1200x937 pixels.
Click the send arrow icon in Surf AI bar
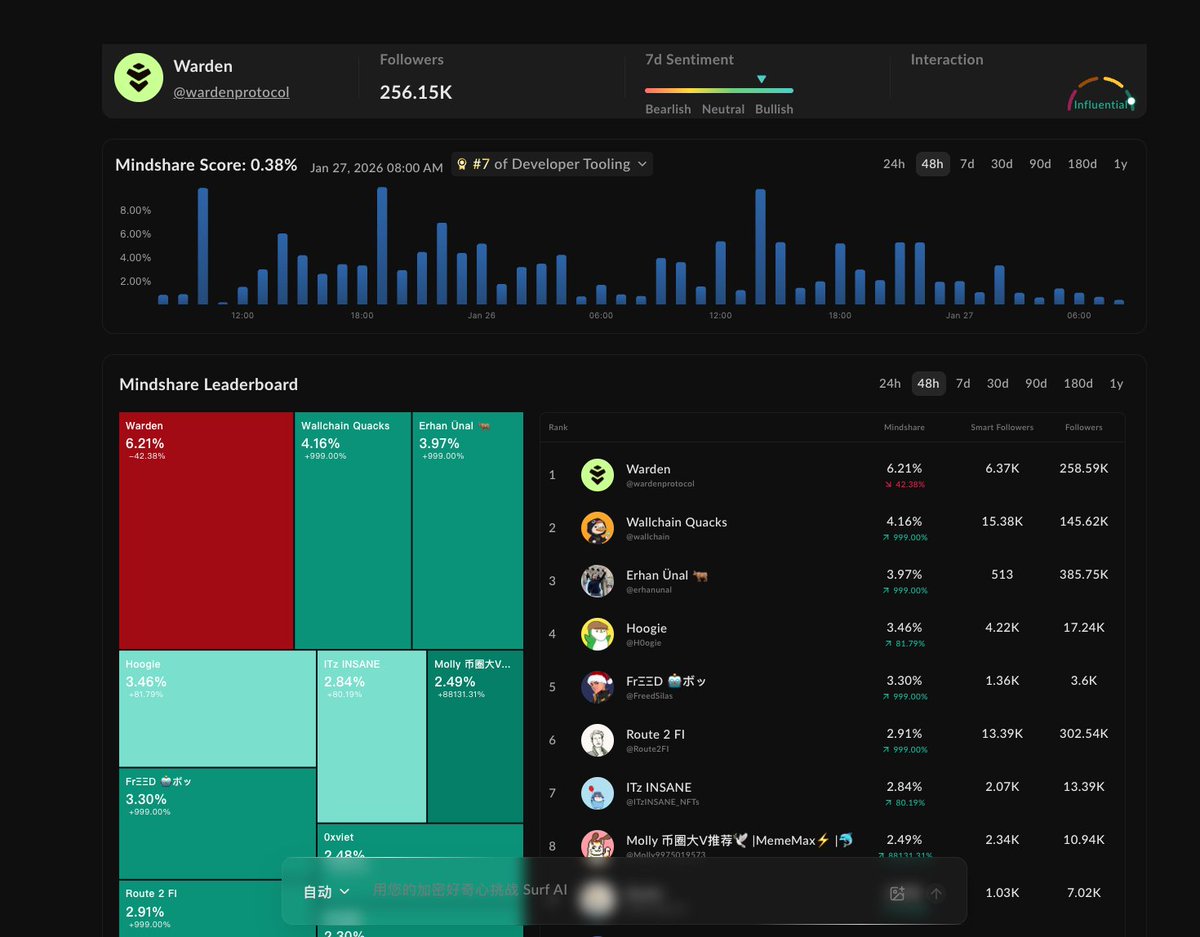pos(936,894)
